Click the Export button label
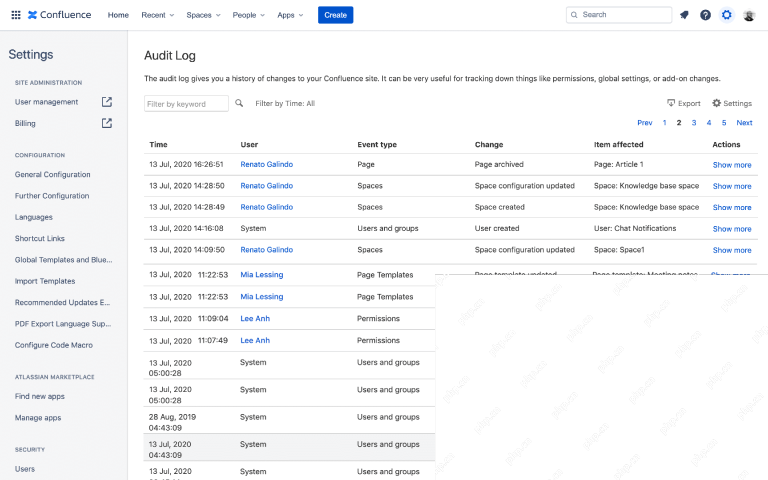Screen dimensions: 768x480 click(689, 103)
